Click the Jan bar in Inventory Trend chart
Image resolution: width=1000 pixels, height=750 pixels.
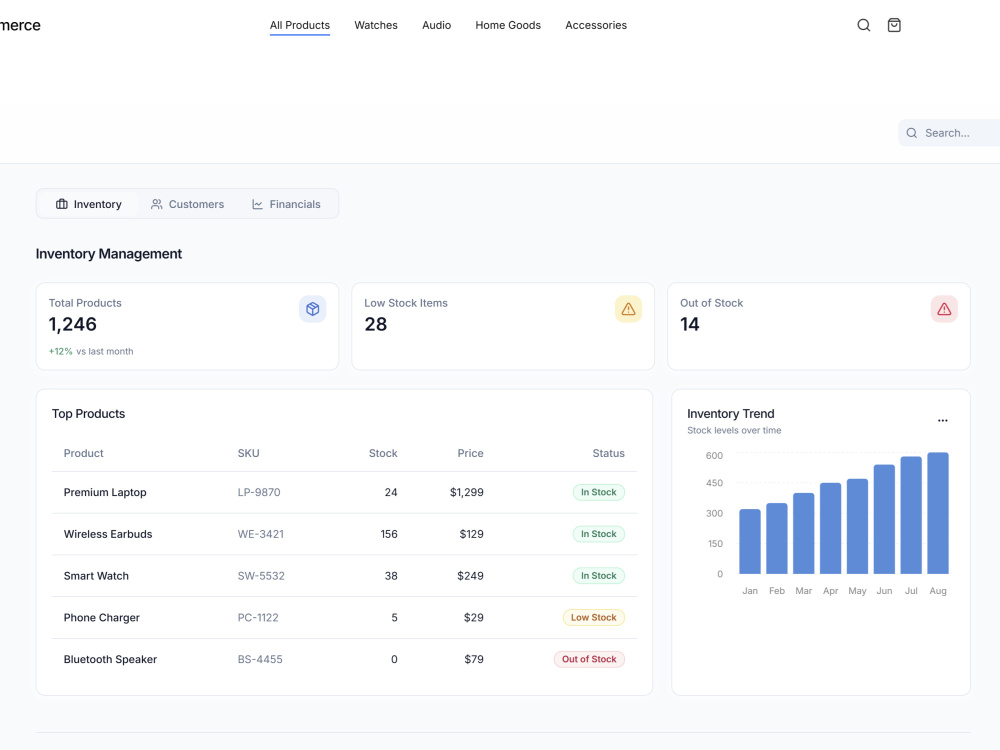750,541
